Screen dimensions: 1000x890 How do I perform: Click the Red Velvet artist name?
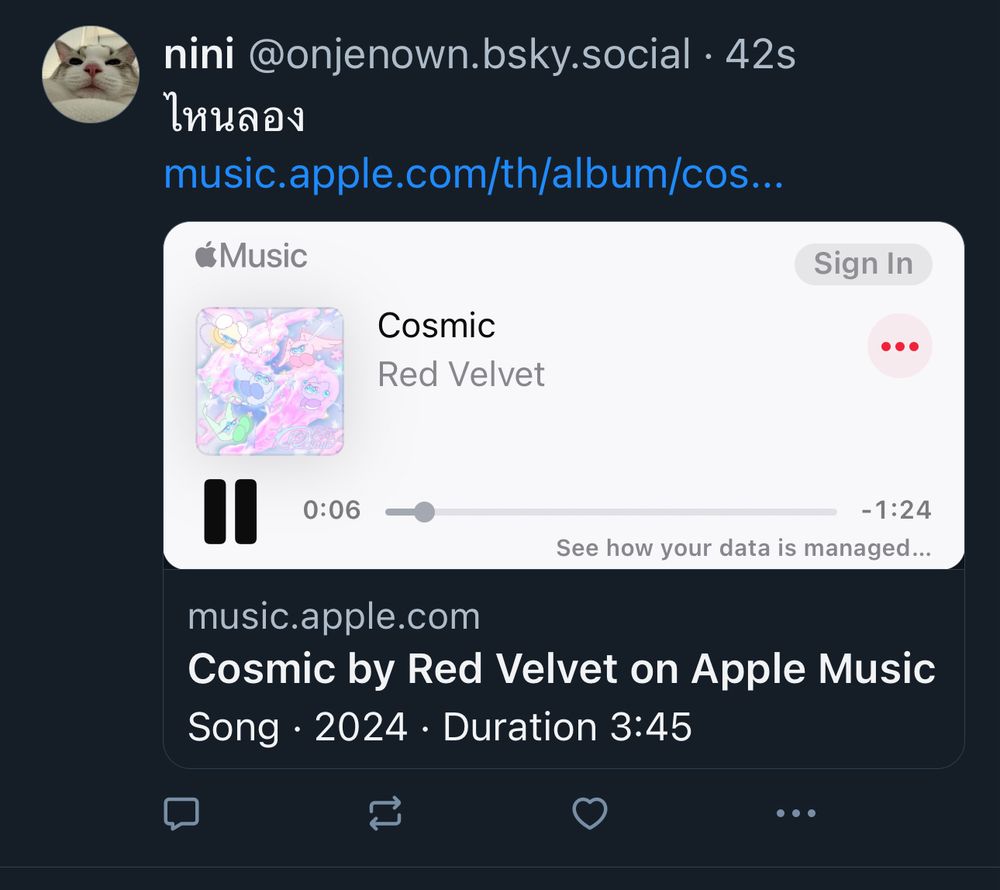click(x=461, y=375)
